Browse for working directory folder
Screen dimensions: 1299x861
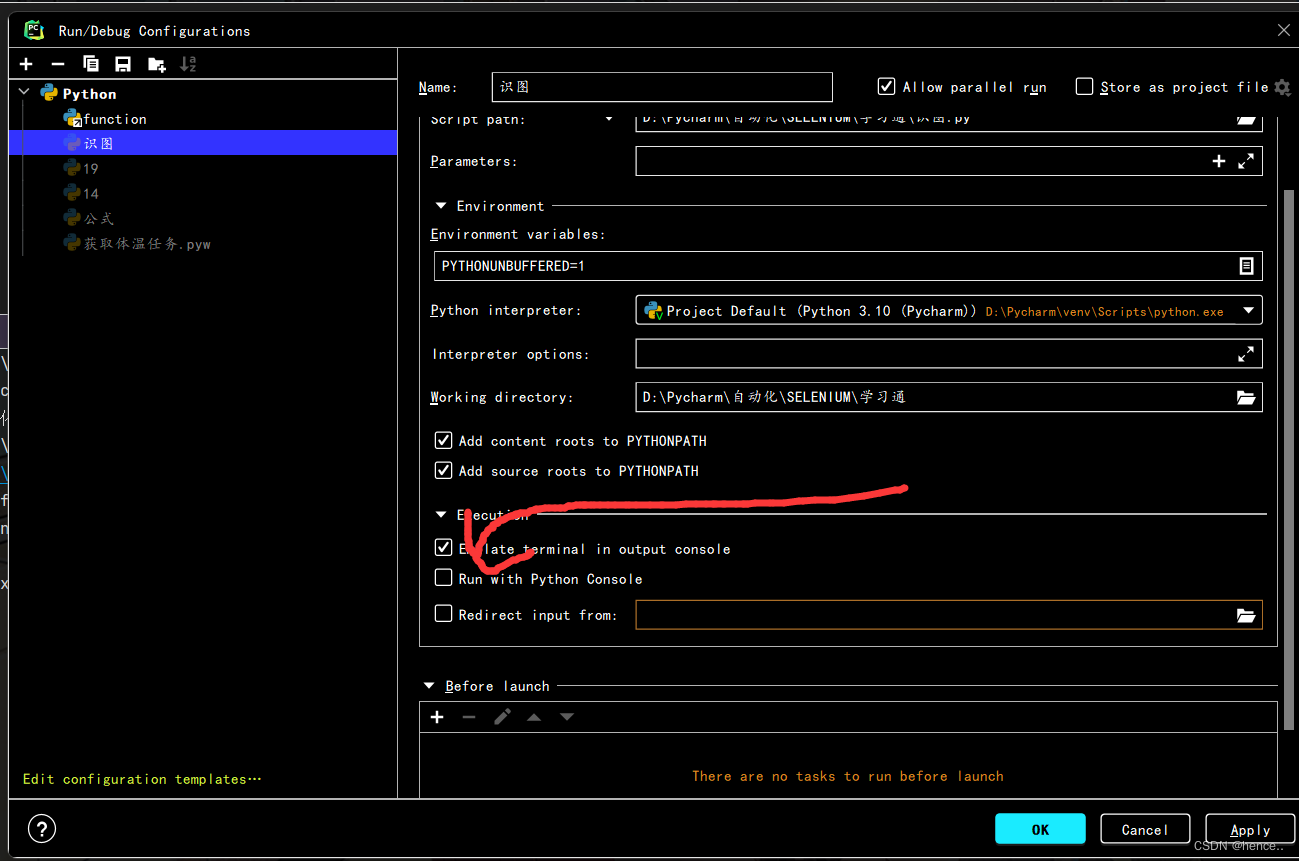(x=1246, y=397)
